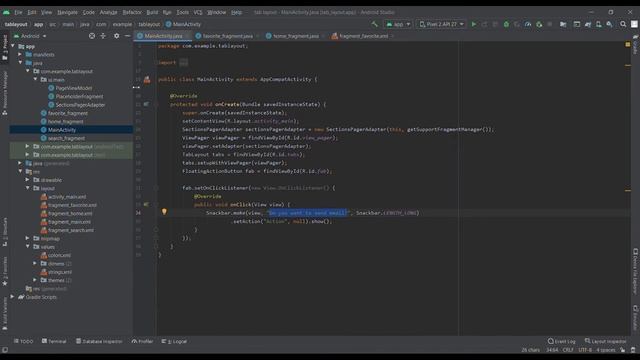Open the Layout Inspector
Viewport: 640px width, 360px height.
pos(605,341)
